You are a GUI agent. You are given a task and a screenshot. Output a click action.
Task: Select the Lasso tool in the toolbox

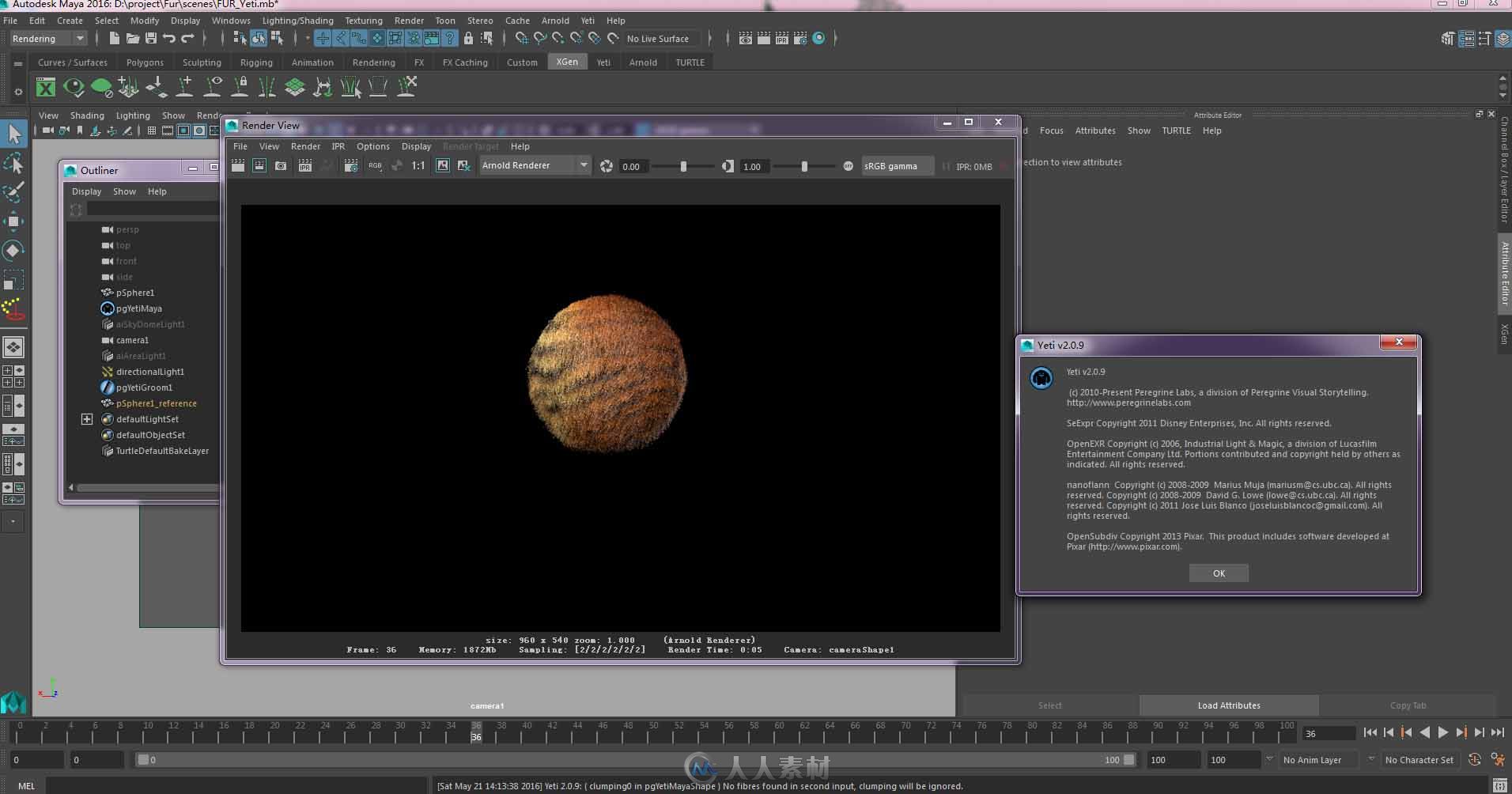pos(13,164)
